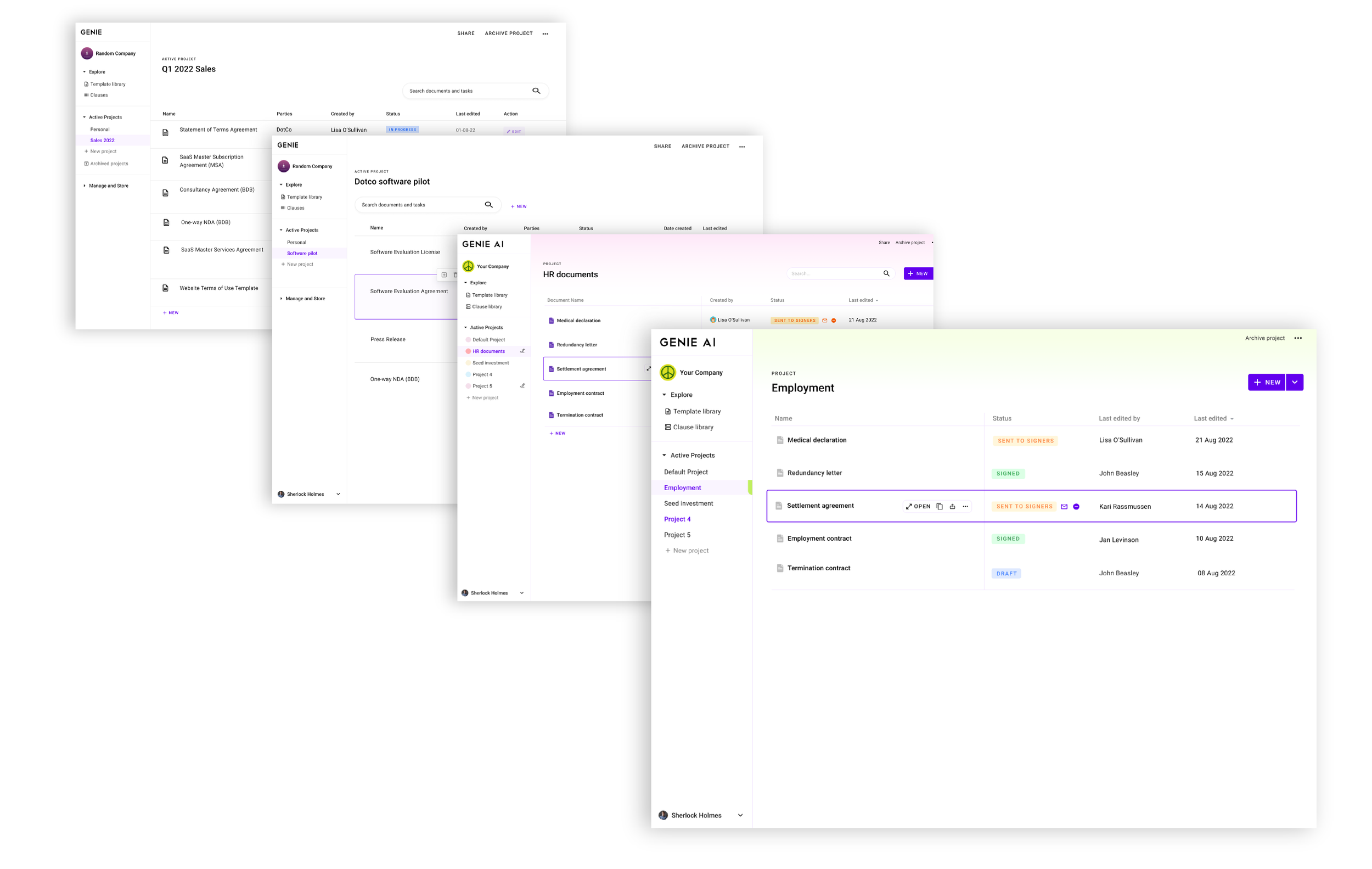The width and height of the screenshot is (1372, 869).
Task: Click the OPEN button on Settlement agreement
Action: click(x=918, y=506)
